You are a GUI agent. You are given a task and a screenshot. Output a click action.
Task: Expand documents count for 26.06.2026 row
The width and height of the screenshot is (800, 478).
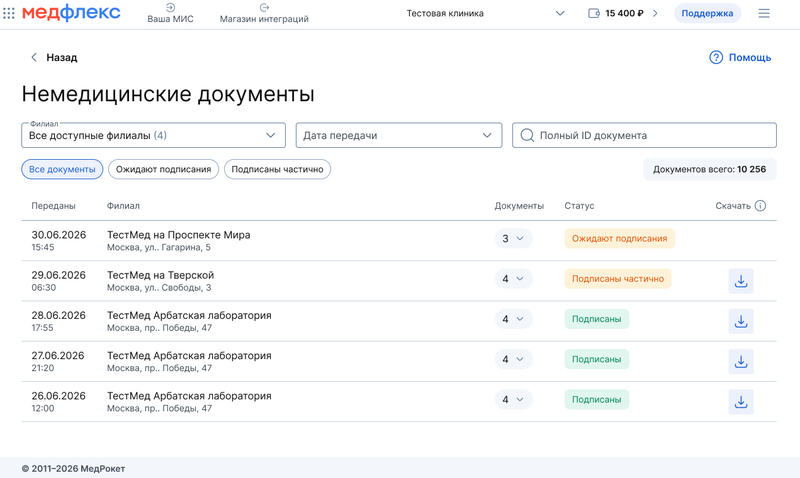(x=513, y=399)
